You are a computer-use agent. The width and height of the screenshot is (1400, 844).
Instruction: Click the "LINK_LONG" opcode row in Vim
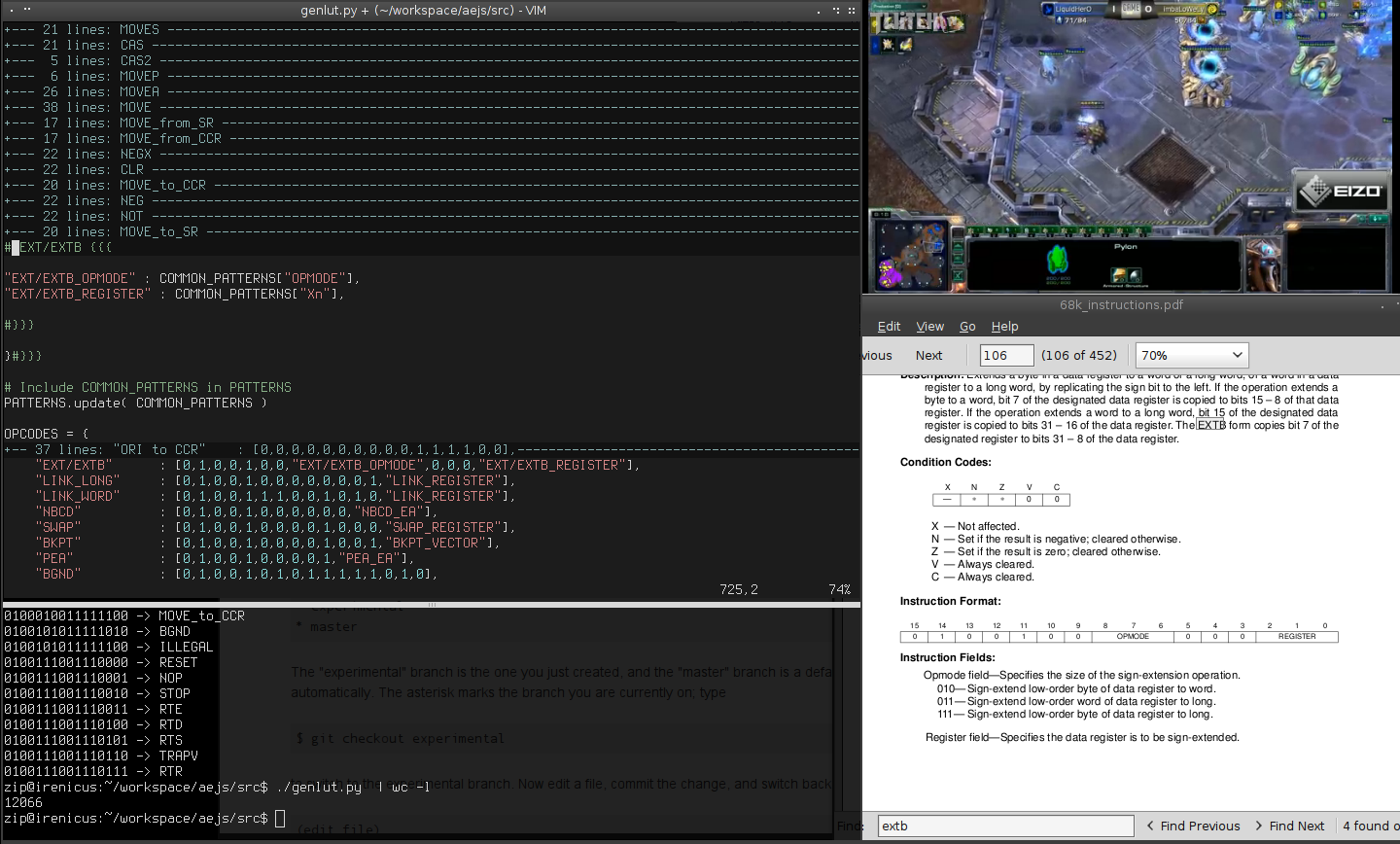[275, 480]
